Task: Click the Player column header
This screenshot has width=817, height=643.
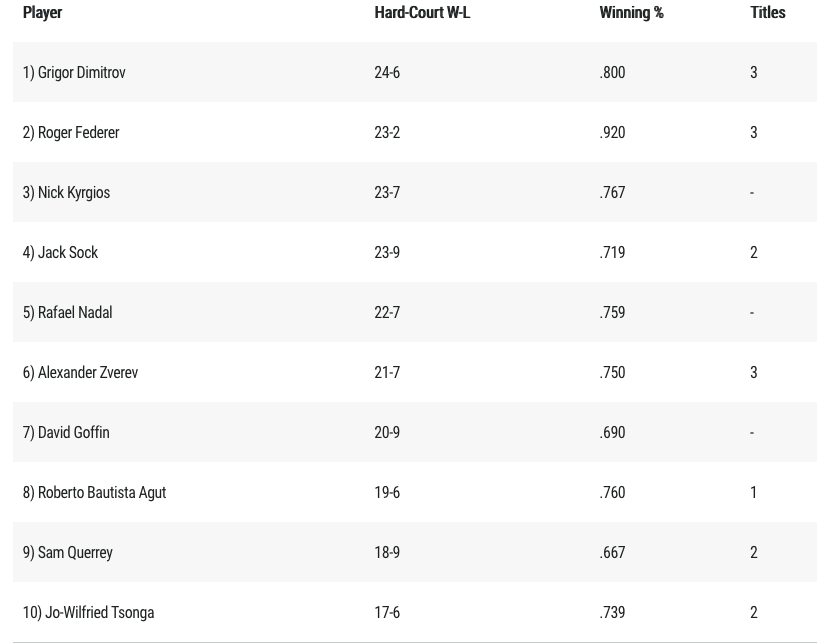Action: tap(42, 13)
